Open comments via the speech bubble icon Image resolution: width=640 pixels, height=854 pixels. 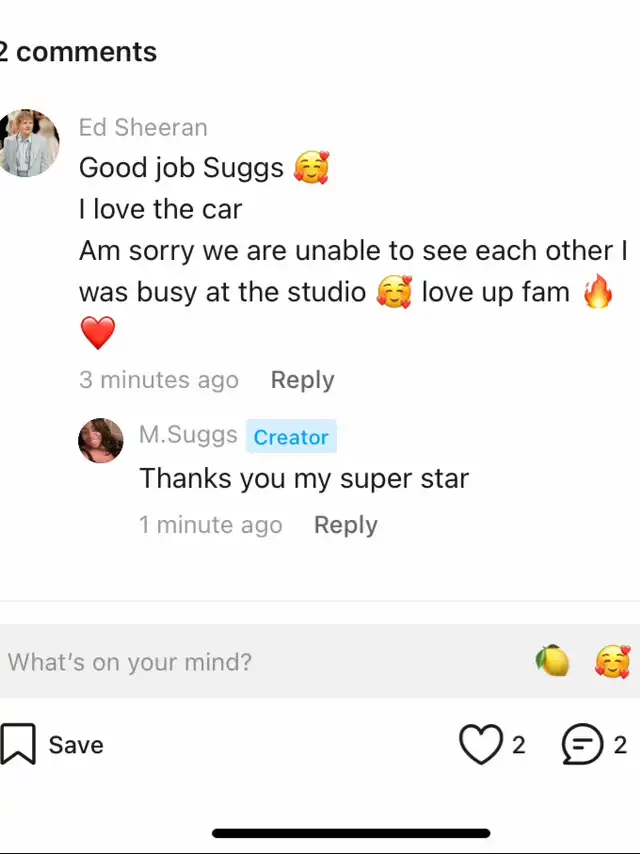tap(583, 745)
